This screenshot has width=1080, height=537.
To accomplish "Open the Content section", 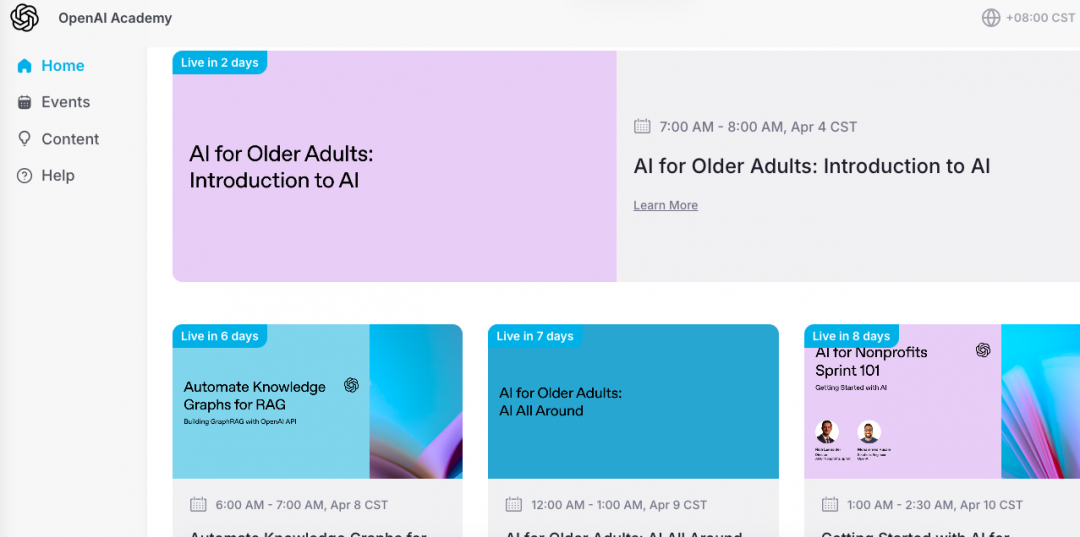I will click(x=70, y=139).
